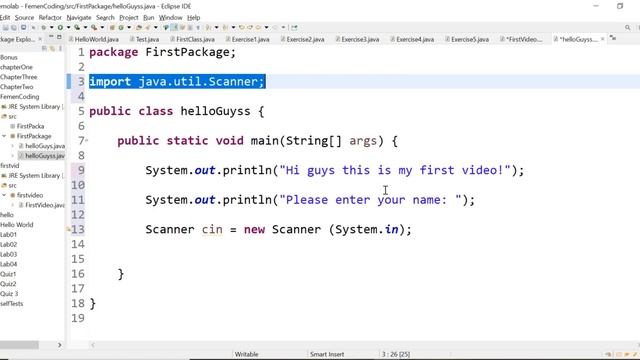Collapse all in Package Explorer

44,48
